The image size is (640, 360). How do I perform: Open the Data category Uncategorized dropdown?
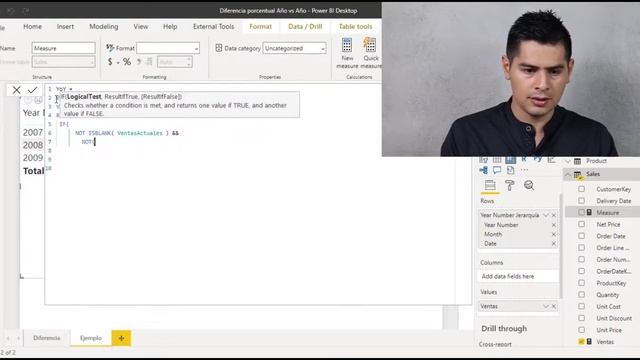coord(294,48)
